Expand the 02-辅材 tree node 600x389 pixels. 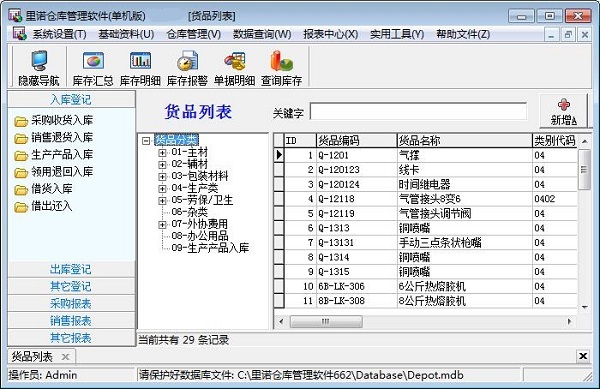tap(162, 164)
